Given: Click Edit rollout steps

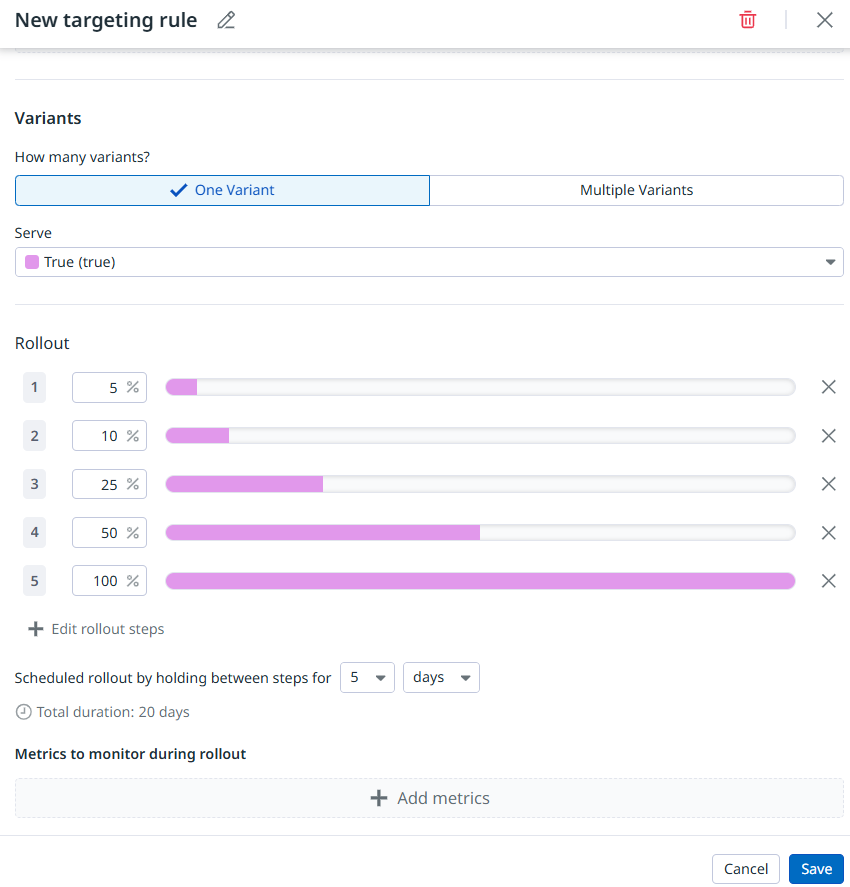Looking at the screenshot, I should pos(96,629).
